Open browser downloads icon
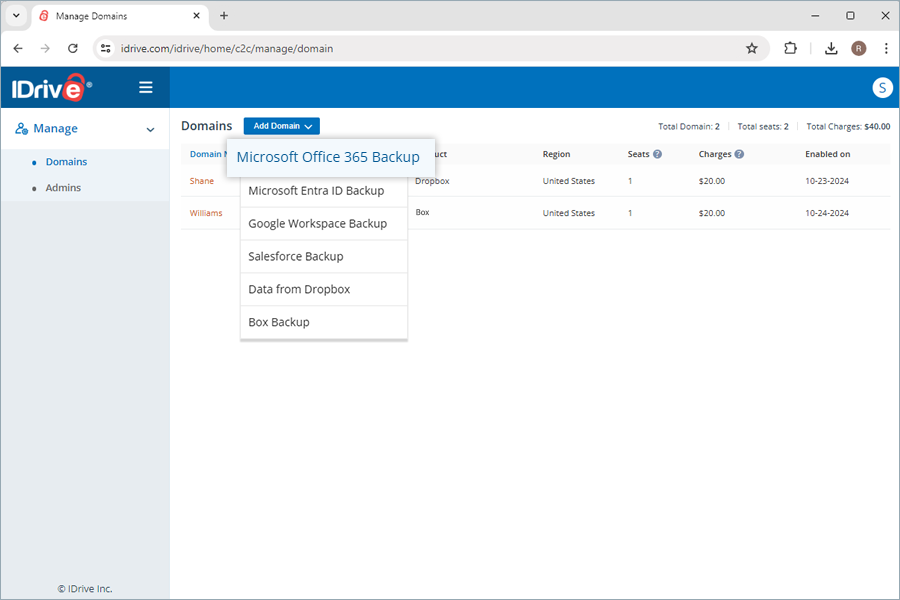The width and height of the screenshot is (900, 600). click(x=831, y=49)
